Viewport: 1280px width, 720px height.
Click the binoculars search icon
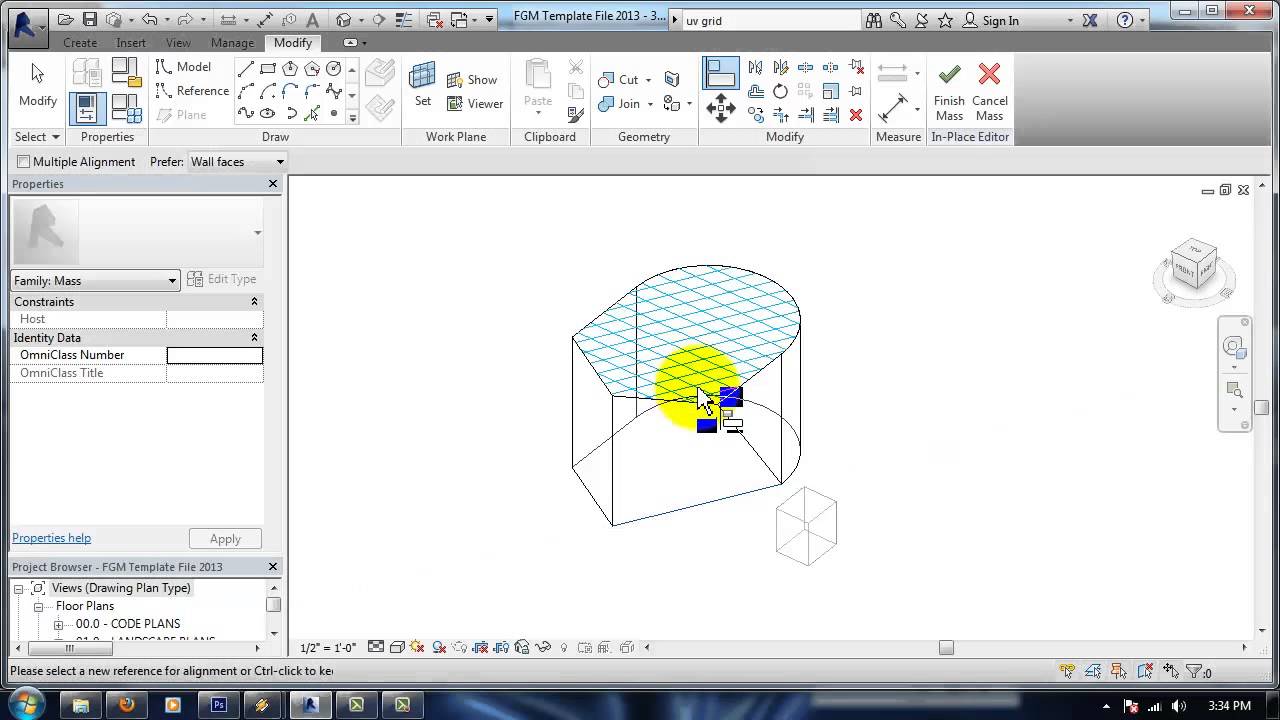(874, 20)
